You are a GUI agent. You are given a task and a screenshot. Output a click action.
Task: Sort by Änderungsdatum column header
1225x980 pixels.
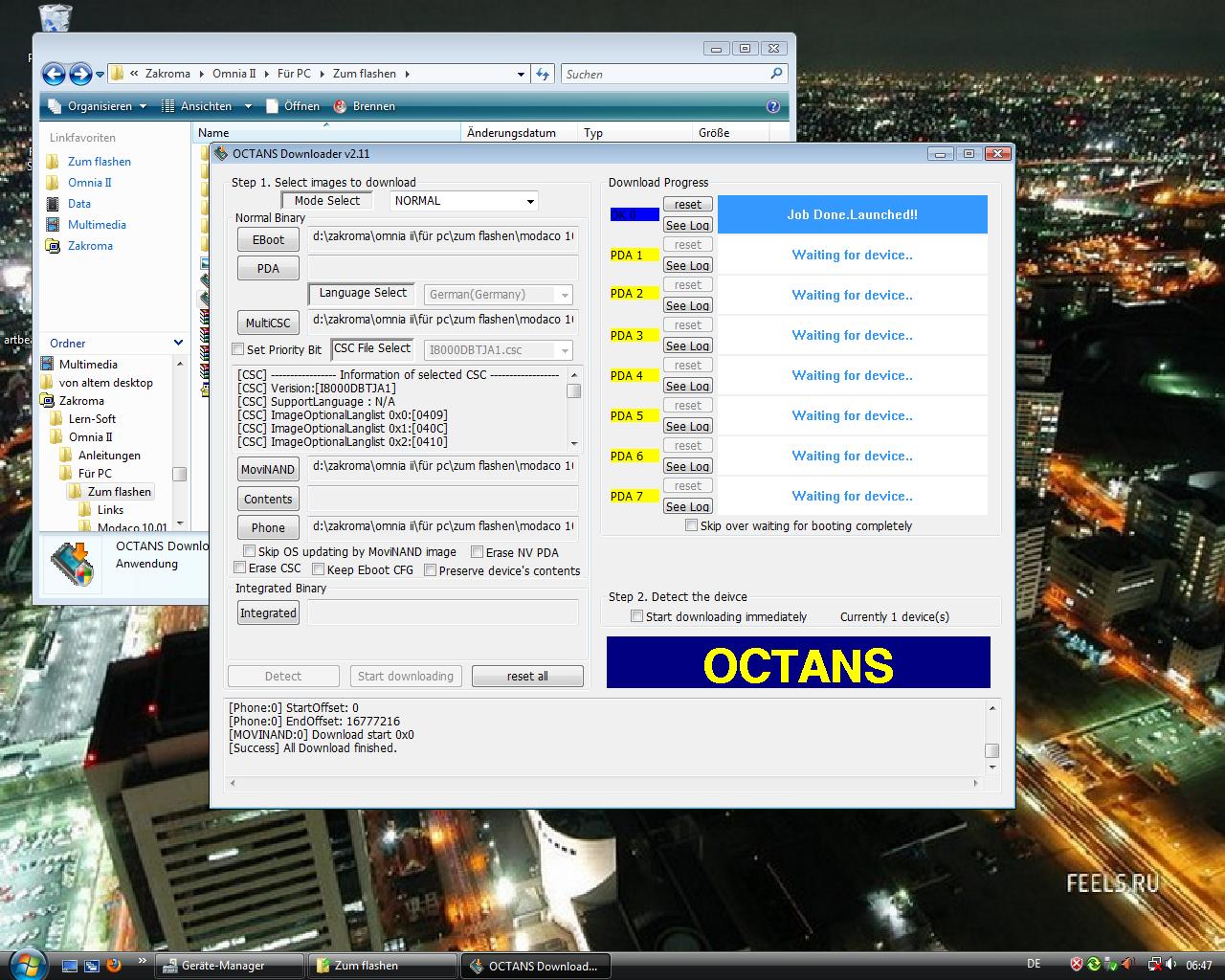point(520,133)
